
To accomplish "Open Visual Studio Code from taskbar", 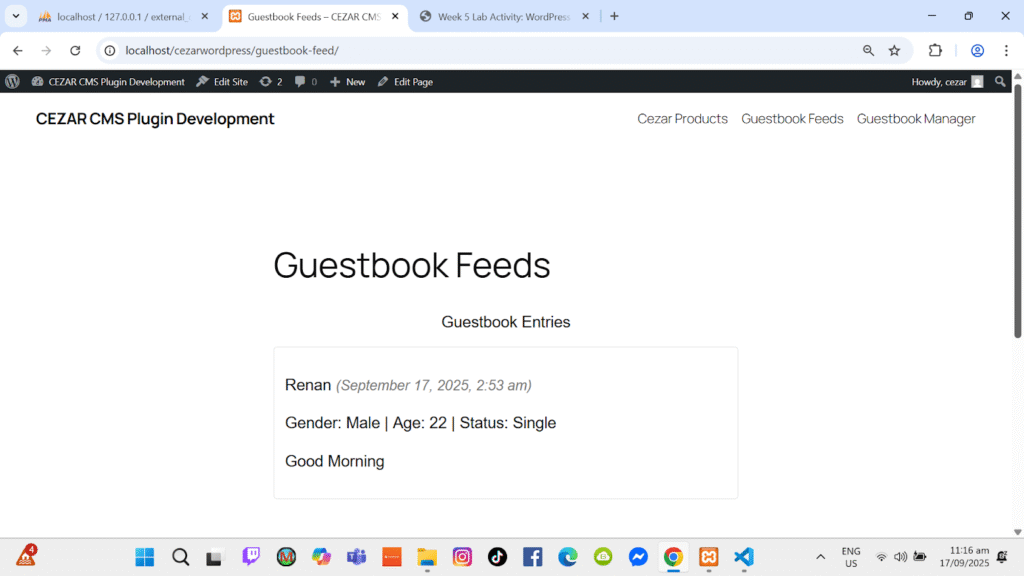I will pyautogui.click(x=743, y=557).
